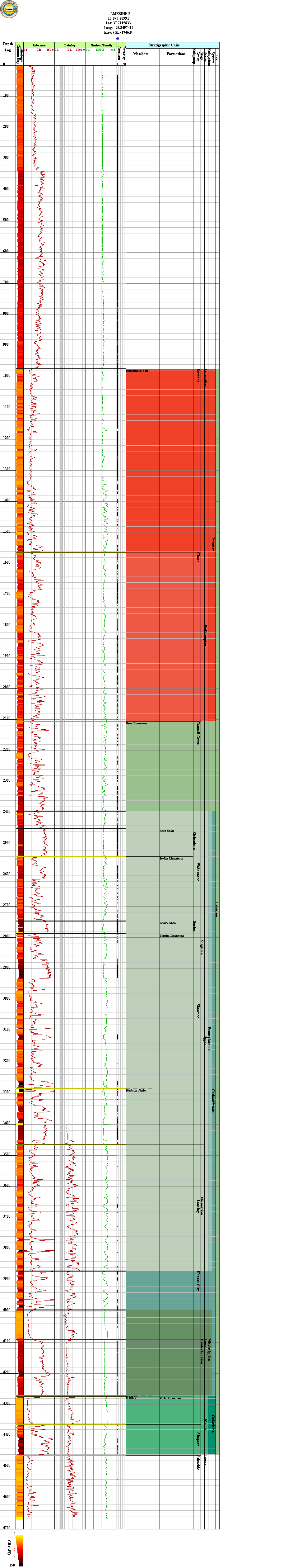Click the Laterlog track header
The height and width of the screenshot is (1568, 297).
point(70,45)
